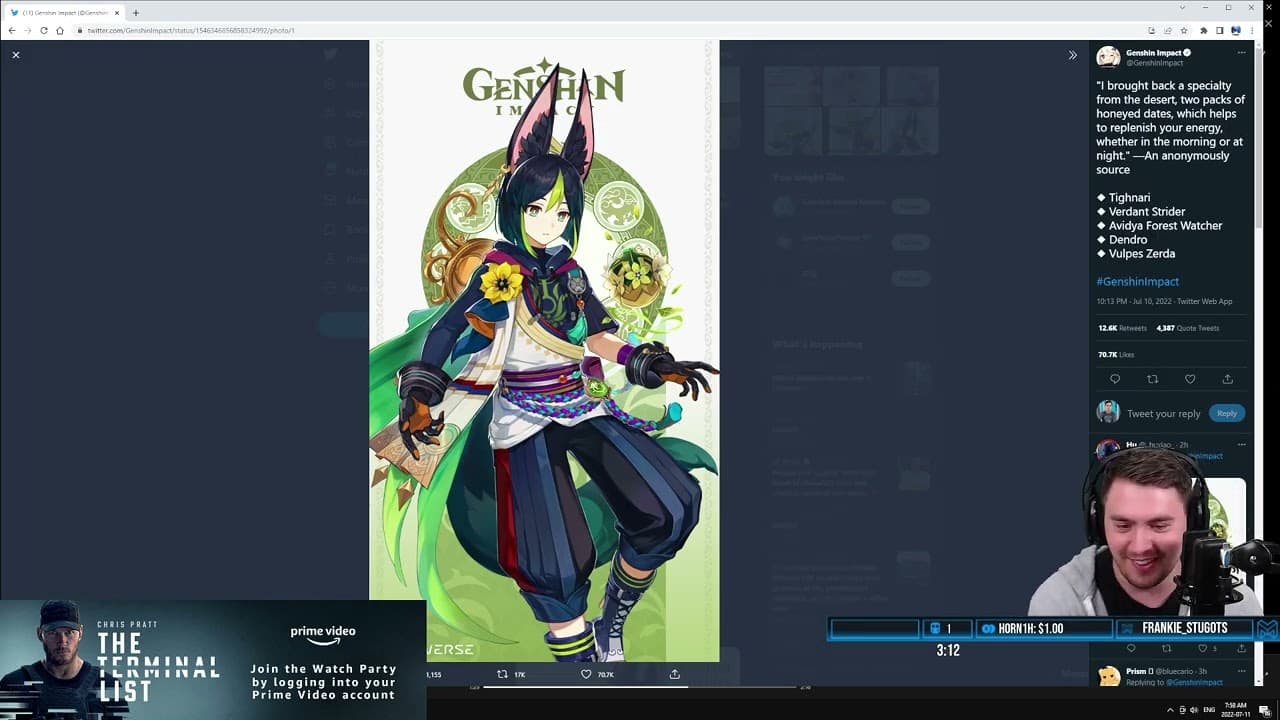Open the browser extensions puzzle icon

tap(1203, 31)
